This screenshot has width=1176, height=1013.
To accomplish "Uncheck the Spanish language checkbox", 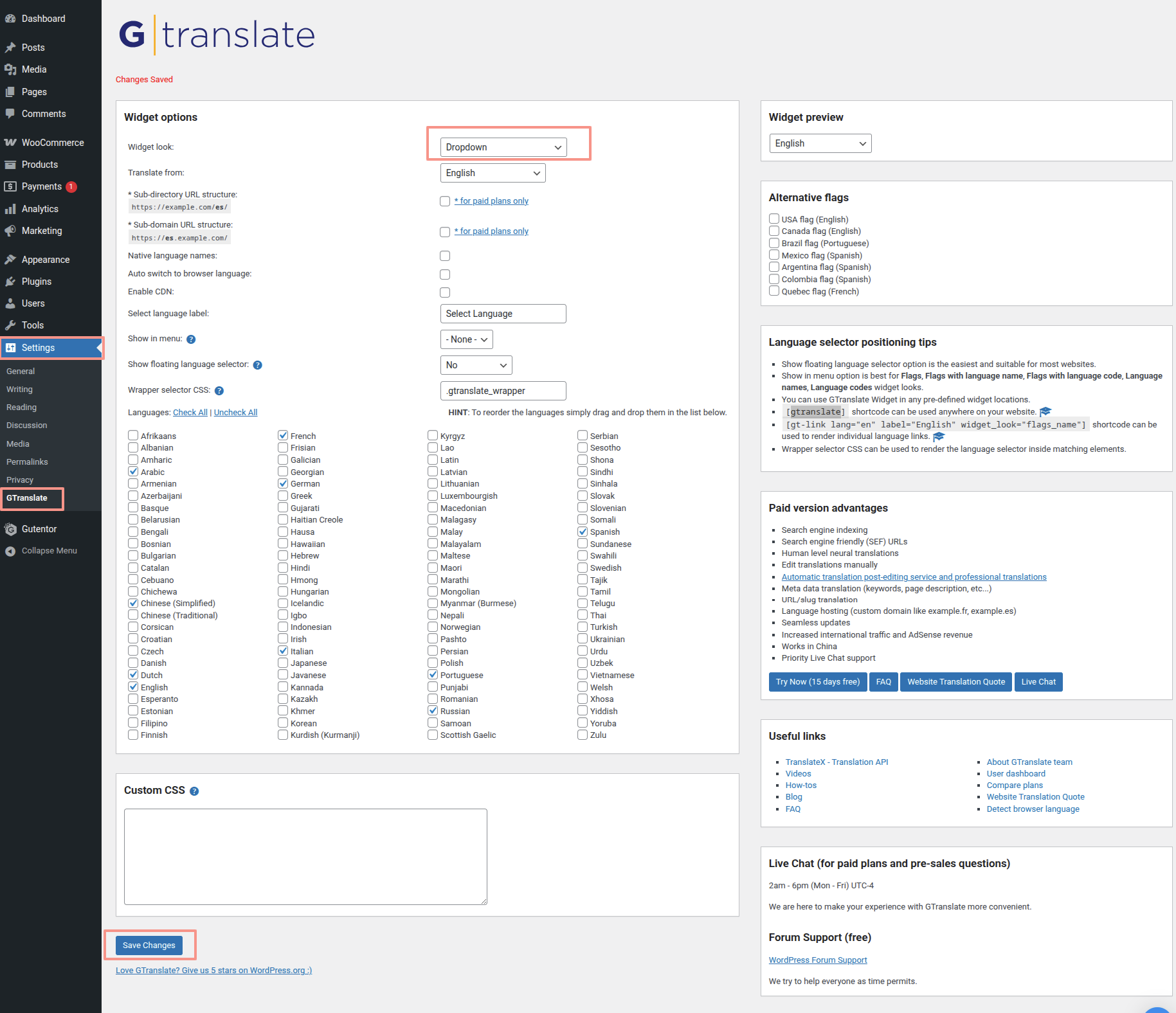I will [x=583, y=532].
